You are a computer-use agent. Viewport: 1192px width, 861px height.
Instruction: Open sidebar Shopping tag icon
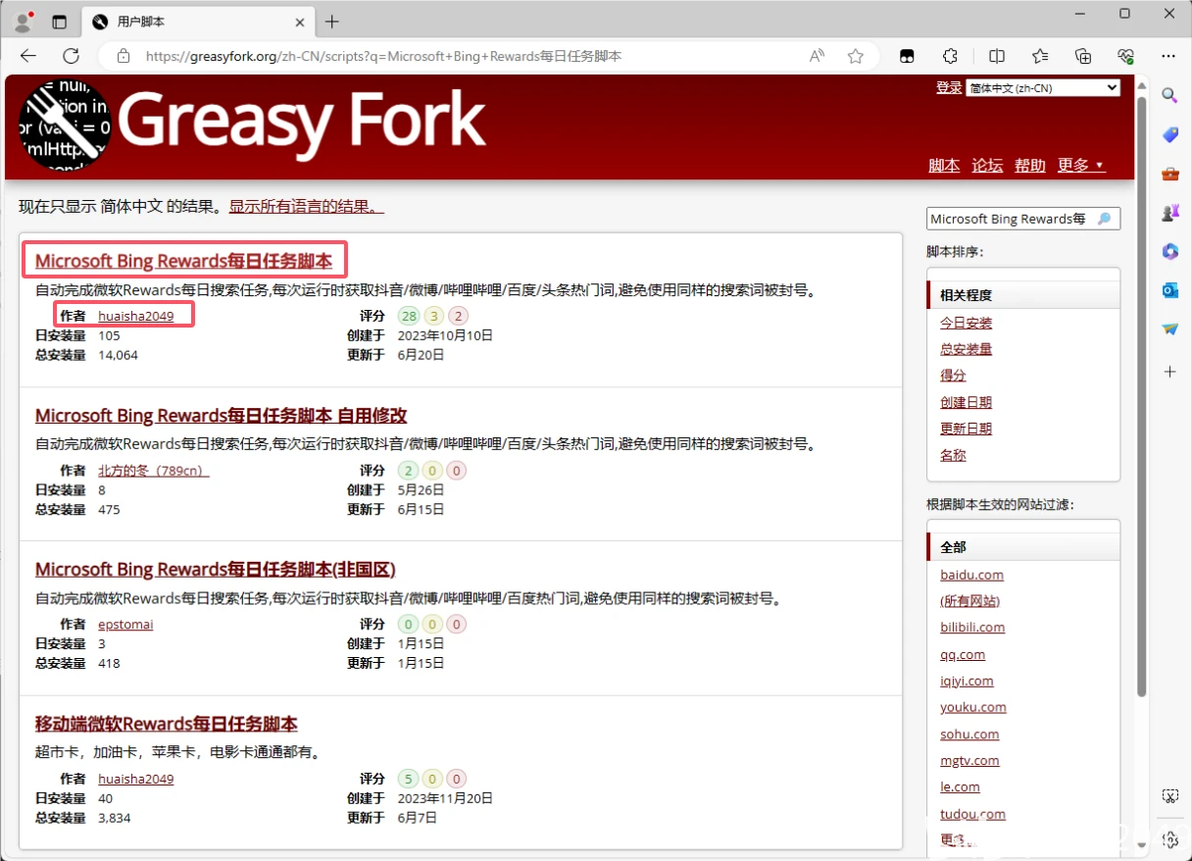pyautogui.click(x=1170, y=135)
